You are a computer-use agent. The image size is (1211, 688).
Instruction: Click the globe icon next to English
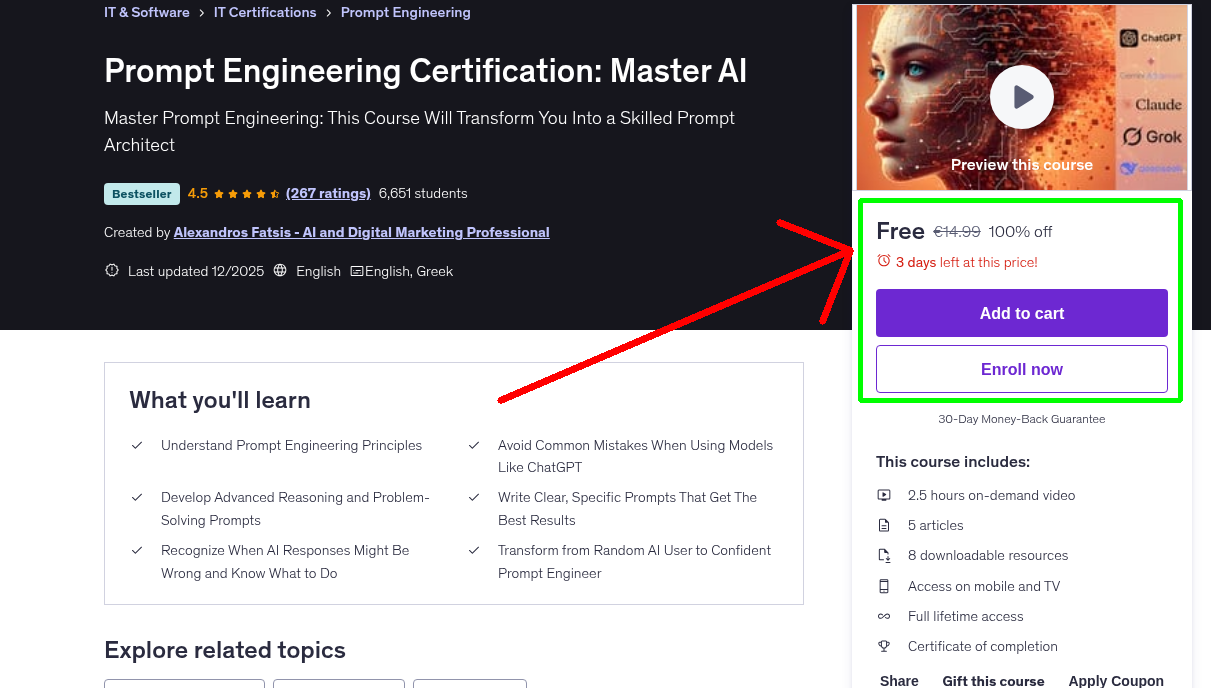(x=281, y=271)
